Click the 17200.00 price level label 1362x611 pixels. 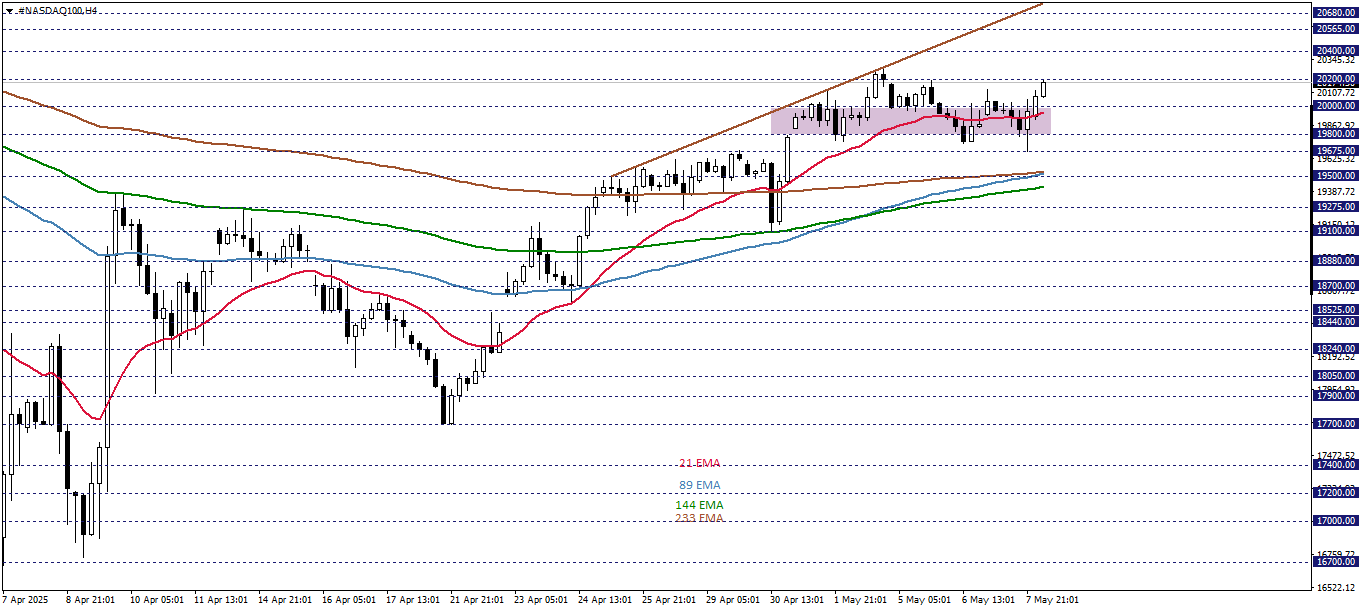click(1336, 493)
